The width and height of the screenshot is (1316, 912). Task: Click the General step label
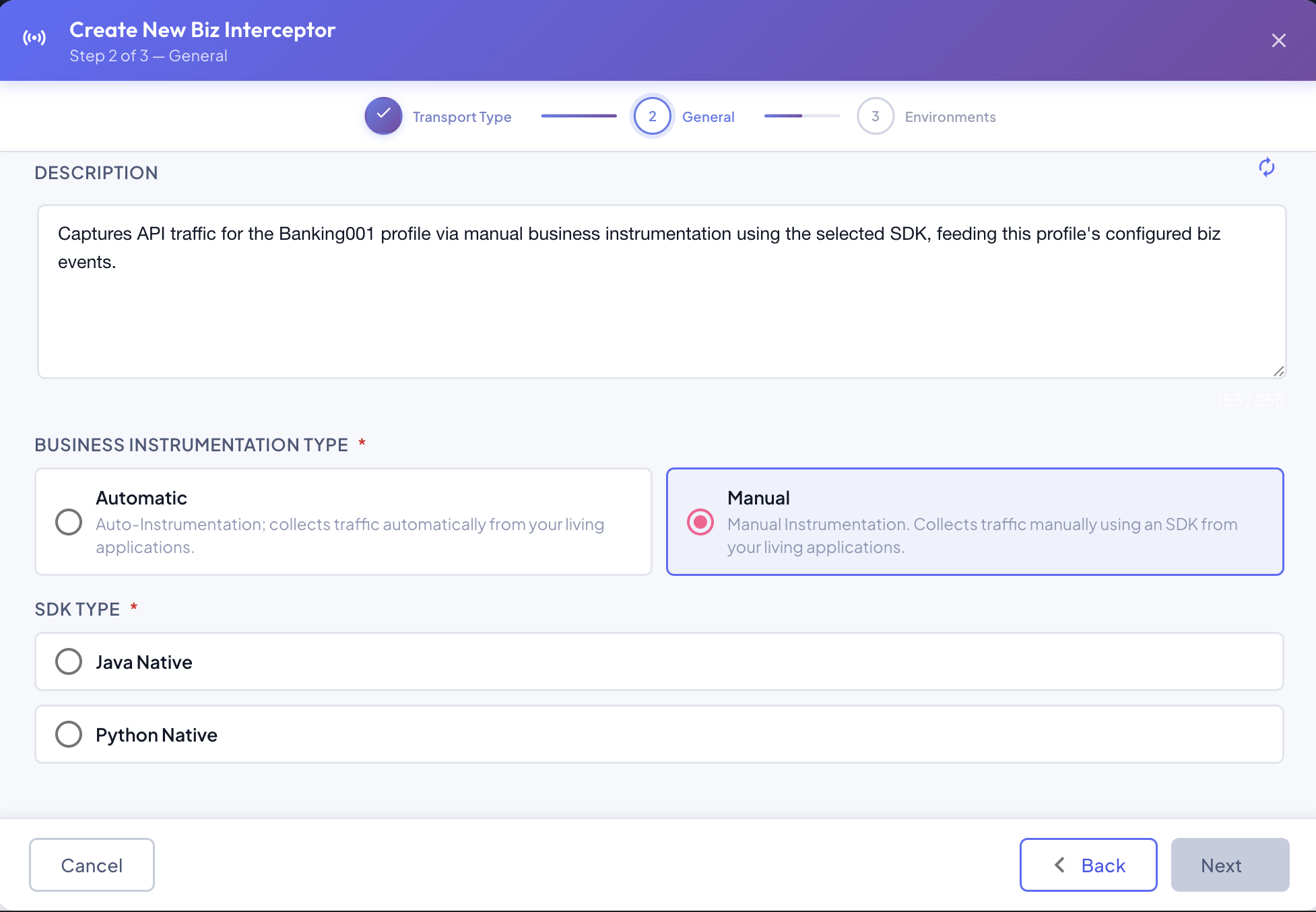(x=709, y=117)
